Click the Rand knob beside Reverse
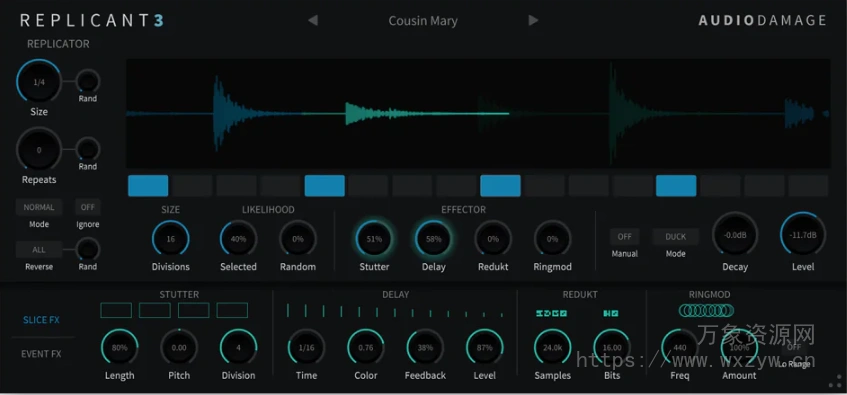The image size is (847, 395). point(88,249)
